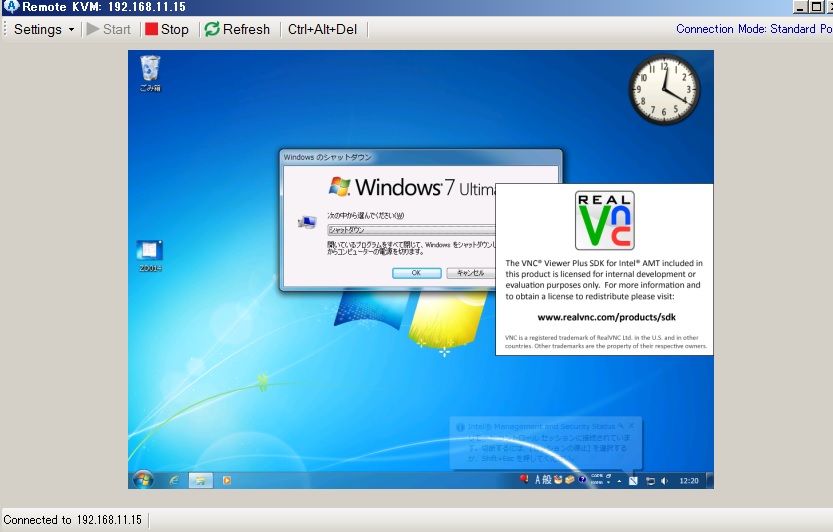Click the CAPS KANA indicator in language bar
833x532 pixels.
point(597,479)
